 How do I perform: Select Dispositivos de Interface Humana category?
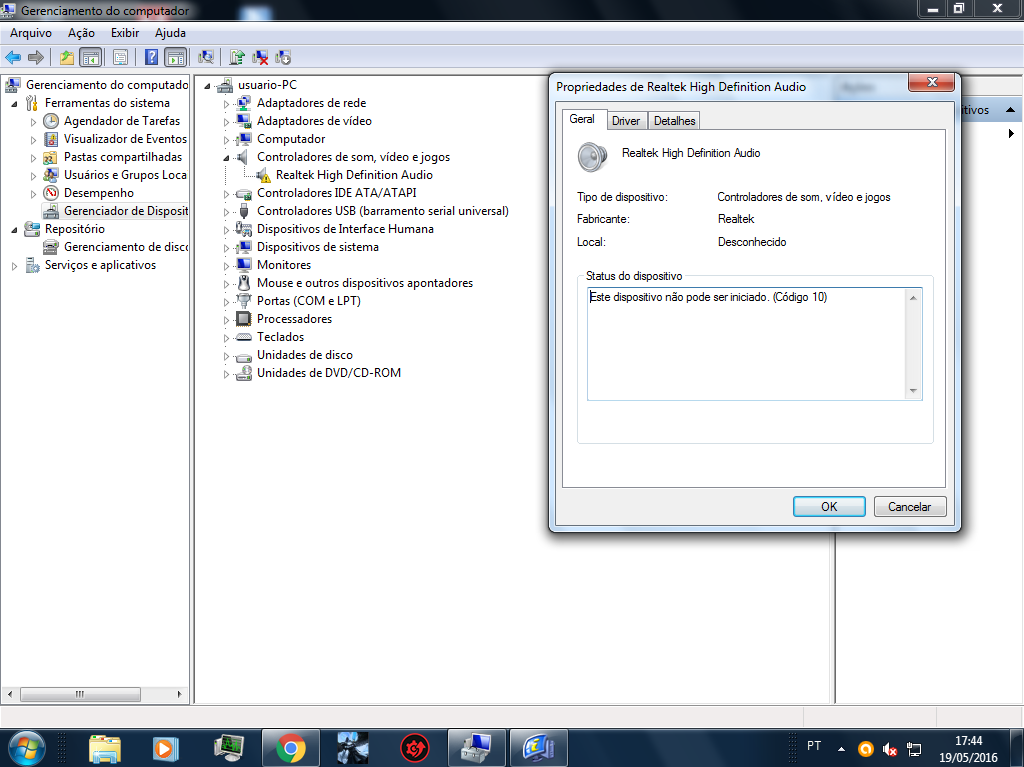pos(345,229)
